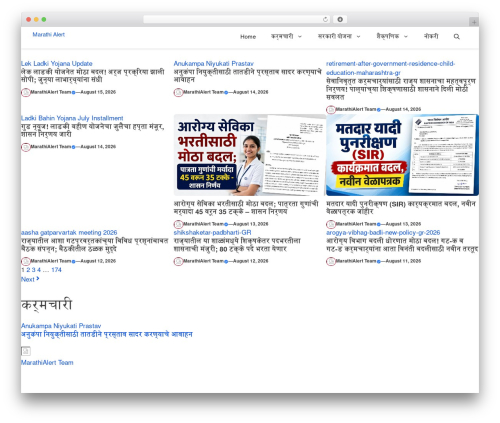Open the शैक्षणिक menu item

(388, 36)
